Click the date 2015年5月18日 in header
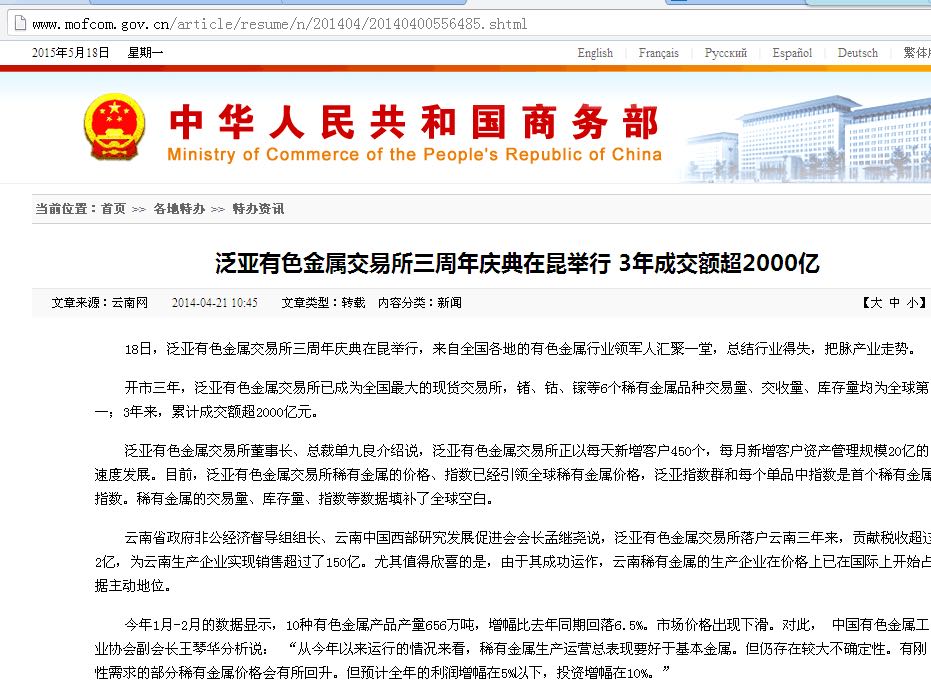 click(x=71, y=53)
